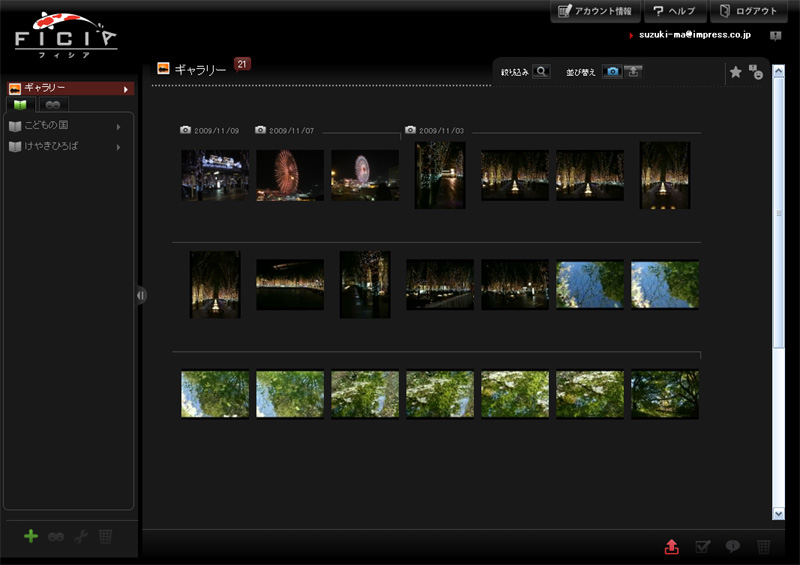Screen dimensions: 800x565
Task: Open album settings wrench icon
Action: [81, 536]
